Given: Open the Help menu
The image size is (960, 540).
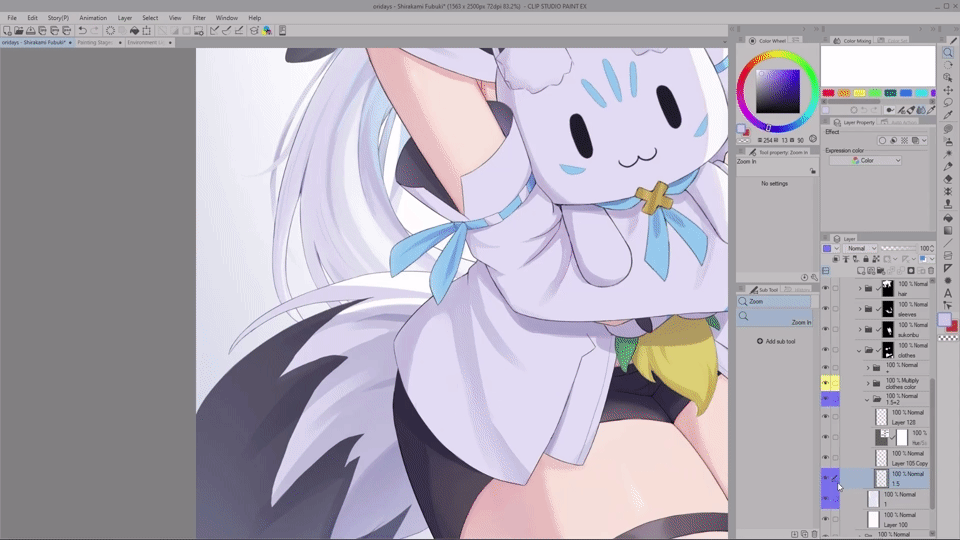Looking at the screenshot, I should tap(255, 18).
